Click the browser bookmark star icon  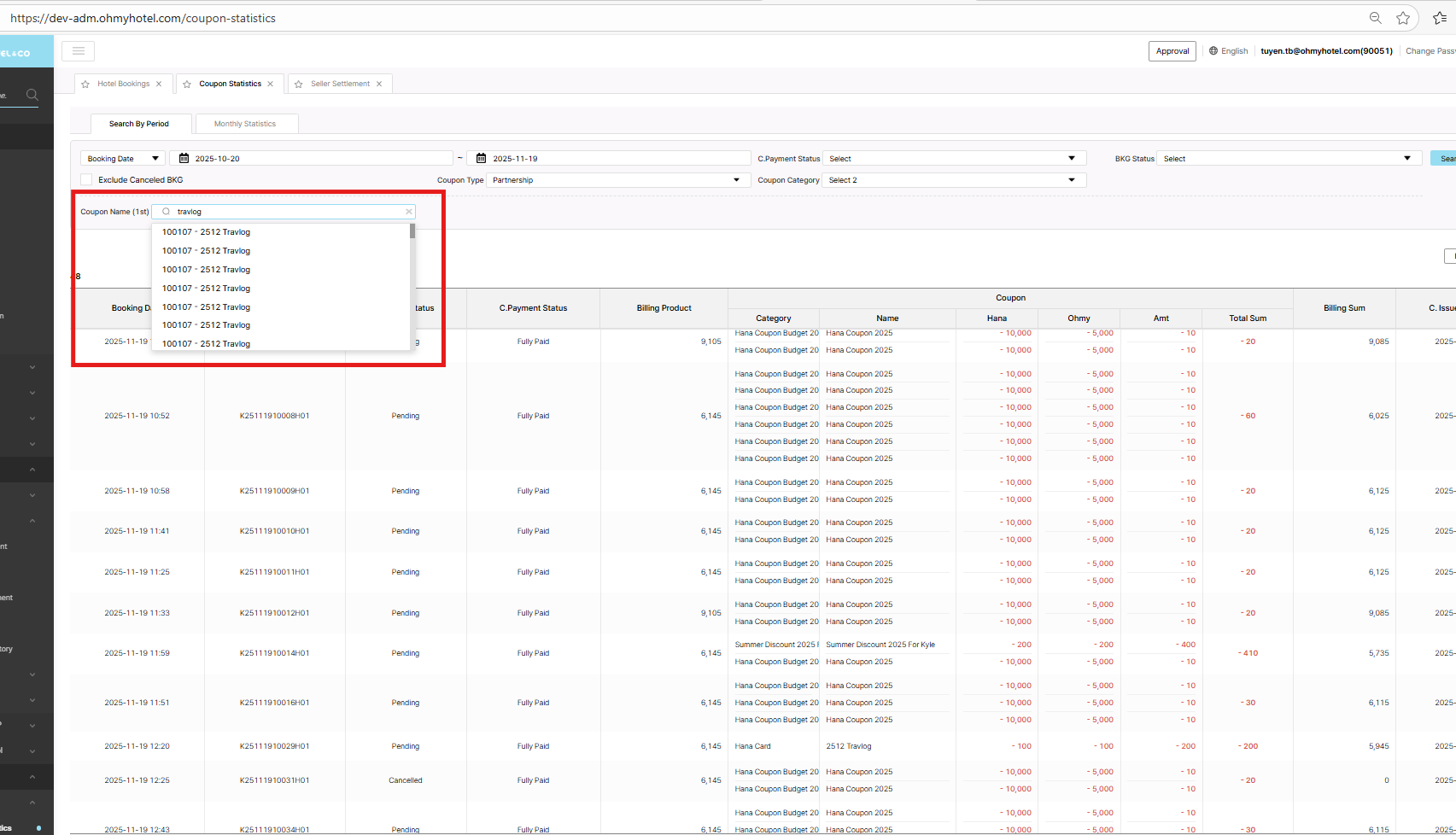point(1403,18)
